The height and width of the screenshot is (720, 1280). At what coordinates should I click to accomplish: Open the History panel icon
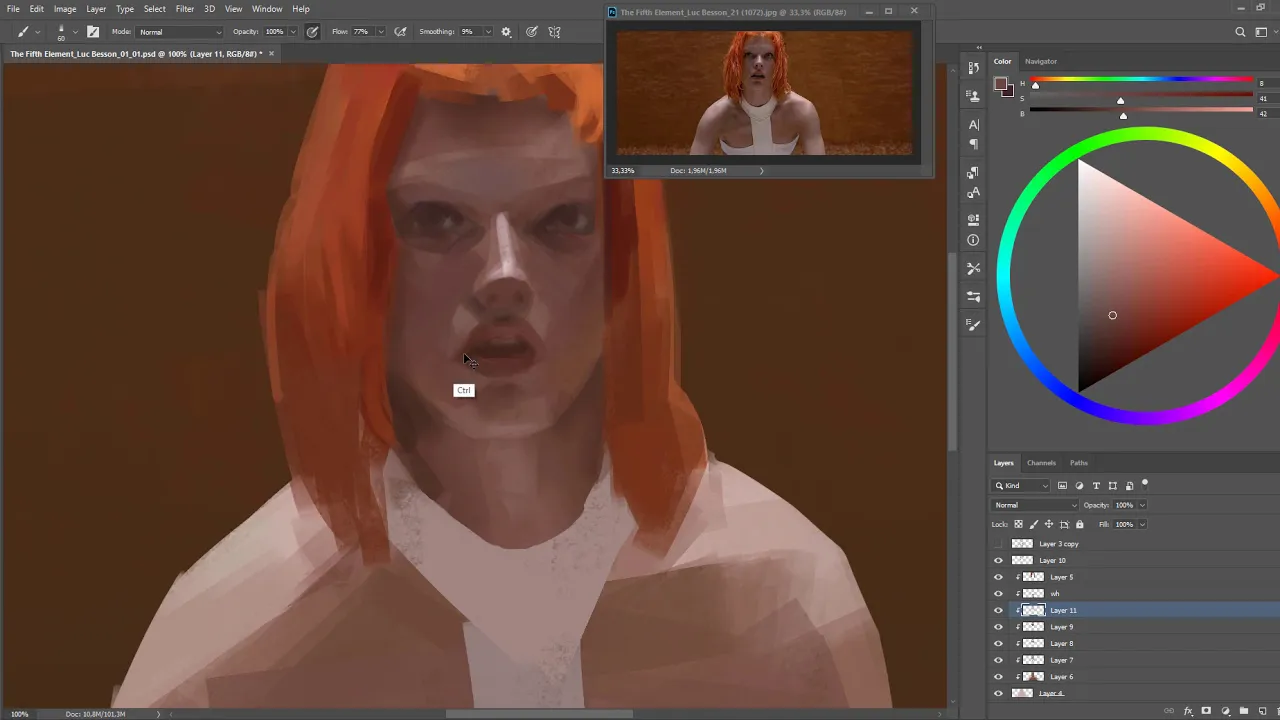tap(974, 68)
